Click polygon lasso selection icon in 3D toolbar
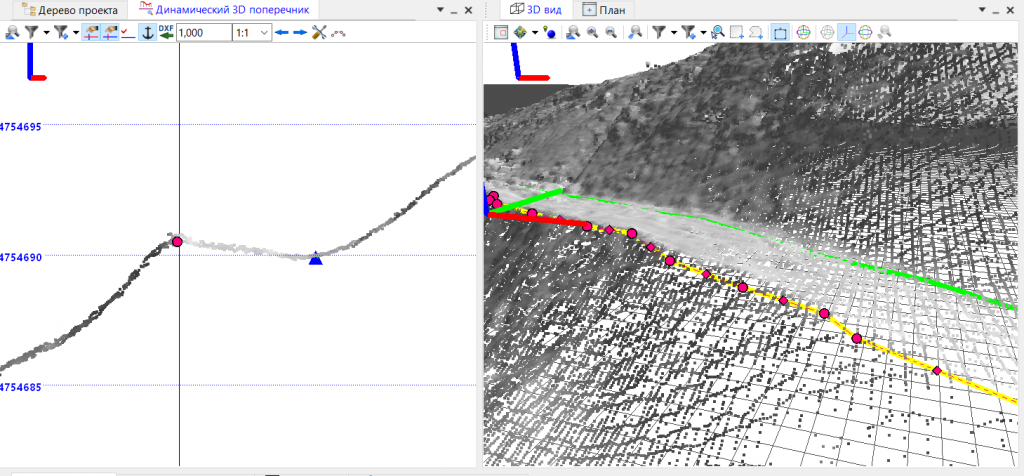 [756, 33]
